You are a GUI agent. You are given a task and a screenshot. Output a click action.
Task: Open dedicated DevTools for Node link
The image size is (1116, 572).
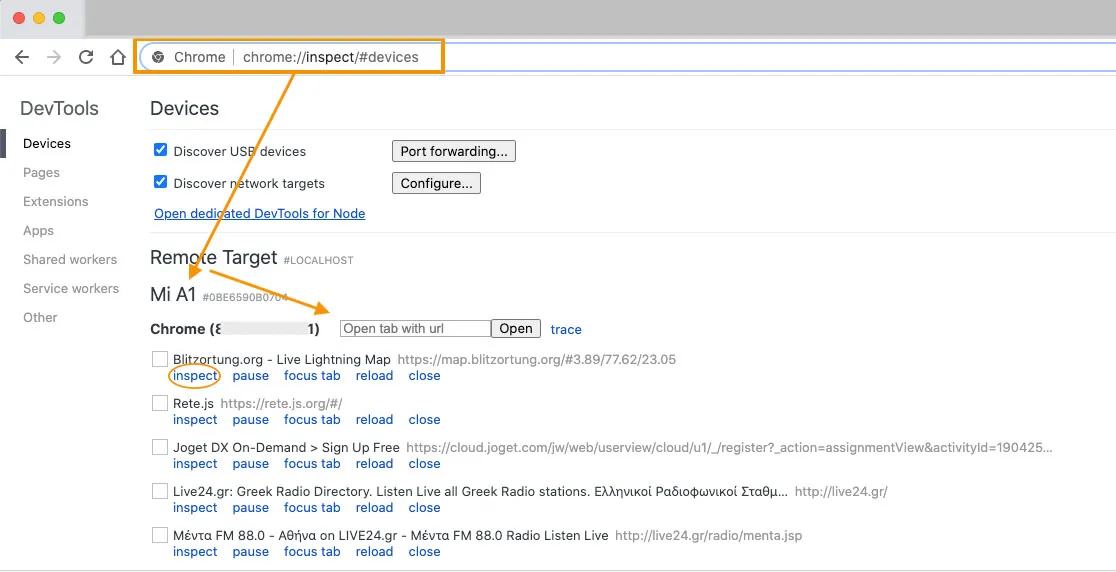point(259,213)
